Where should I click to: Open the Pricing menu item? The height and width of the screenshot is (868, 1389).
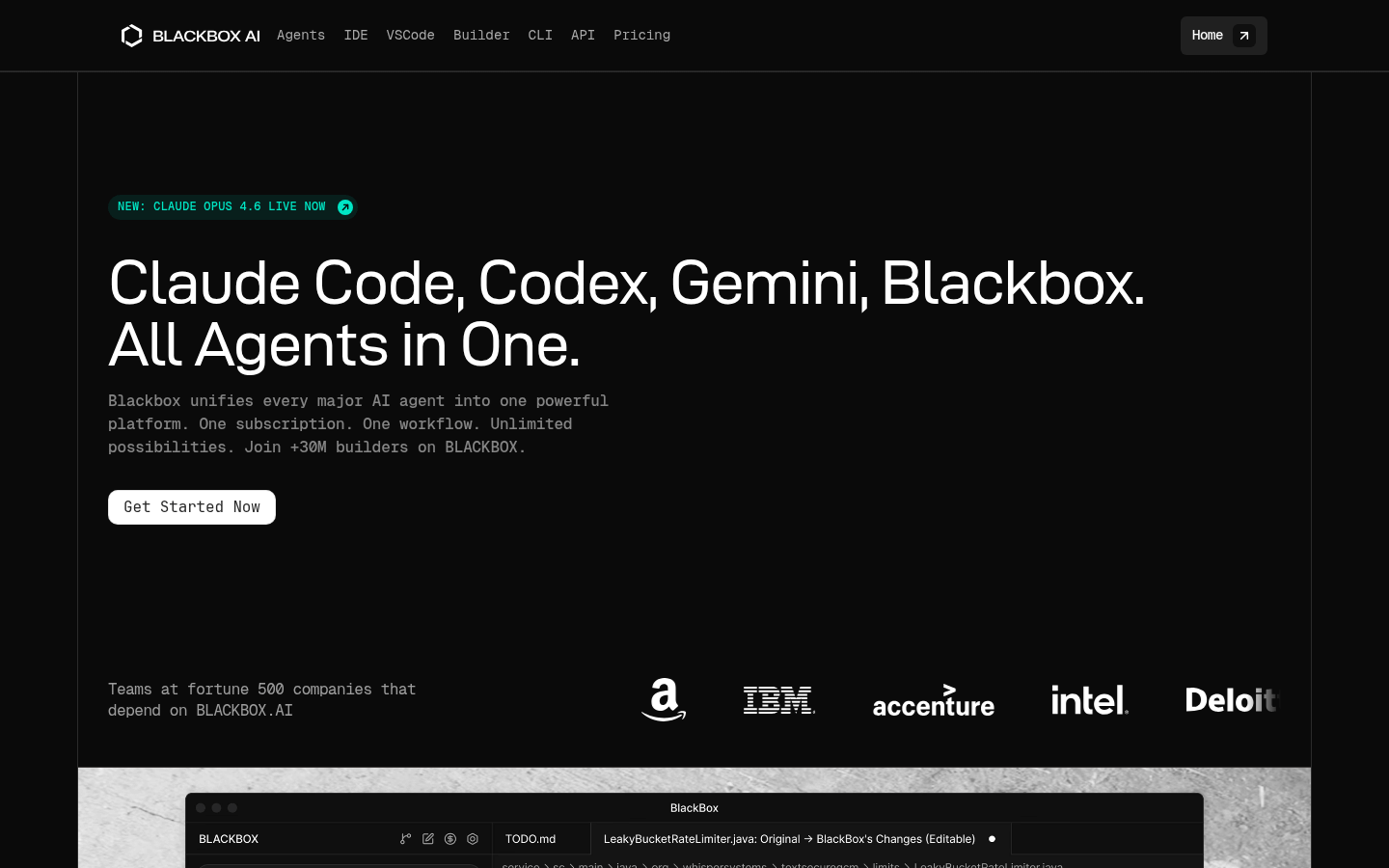point(641,36)
